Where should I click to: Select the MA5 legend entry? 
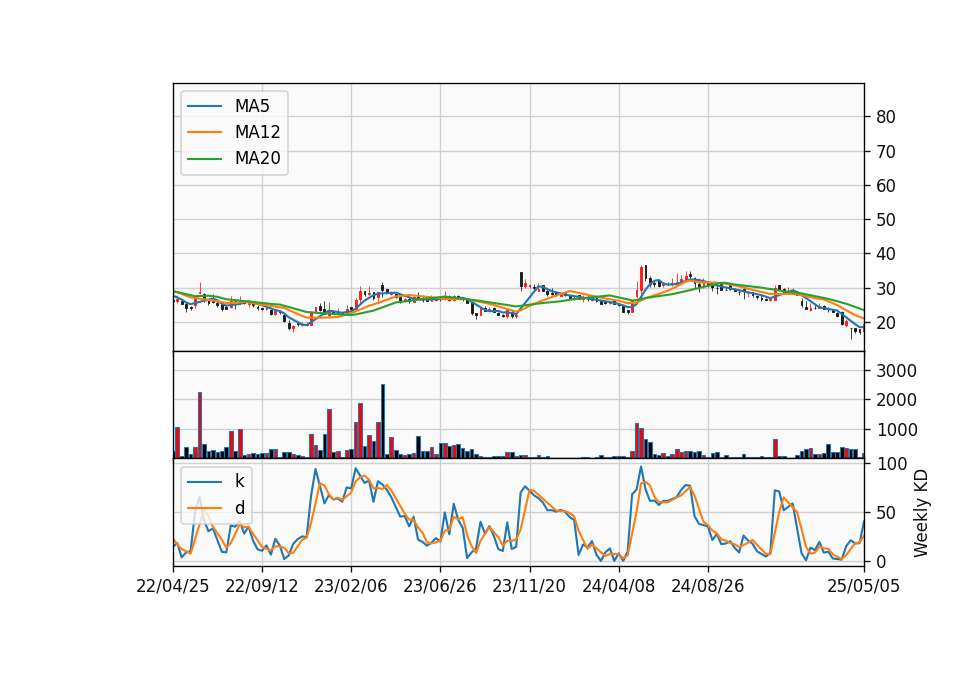(234, 106)
